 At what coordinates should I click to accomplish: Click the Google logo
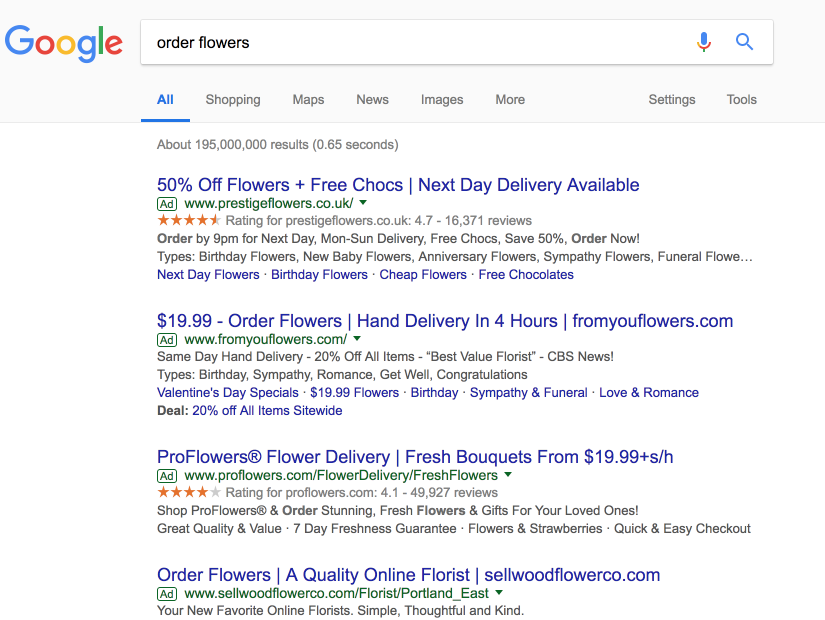coord(64,42)
